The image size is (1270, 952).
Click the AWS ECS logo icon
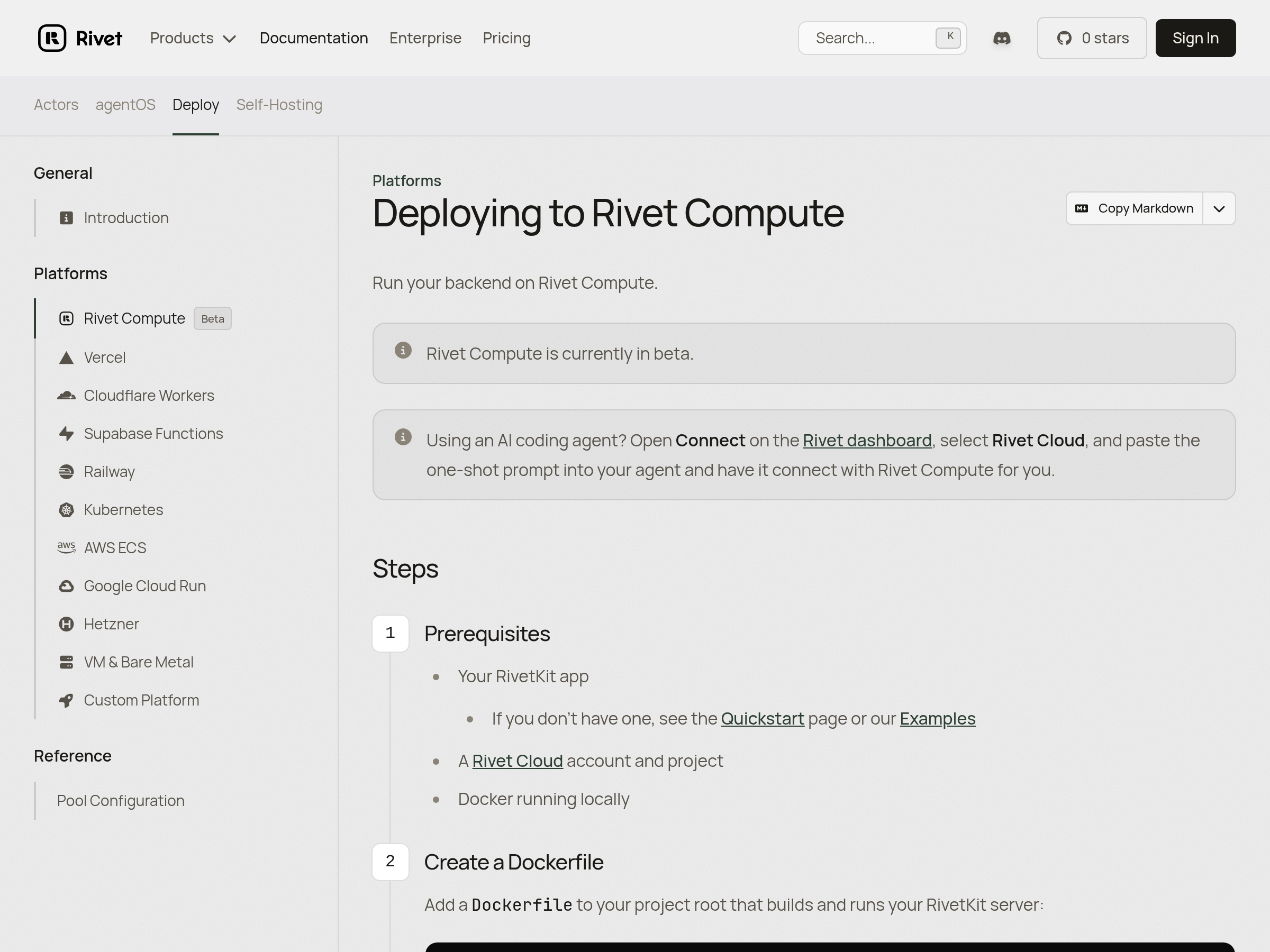pos(66,547)
